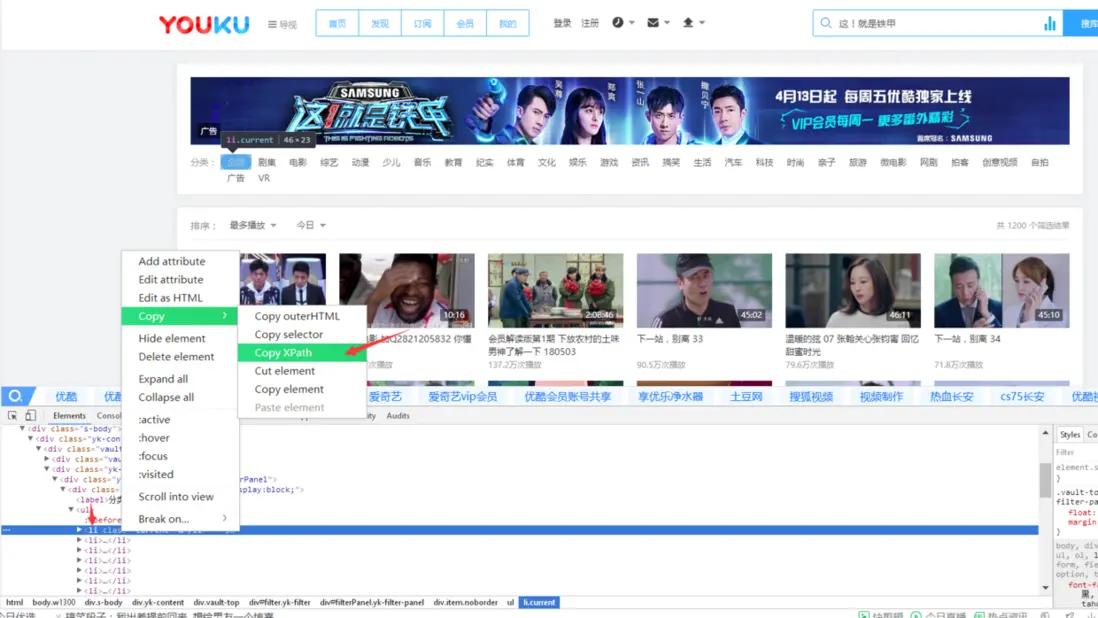Image resolution: width=1098 pixels, height=618 pixels.
Task: Click the YOUKU logo
Action: [204, 24]
